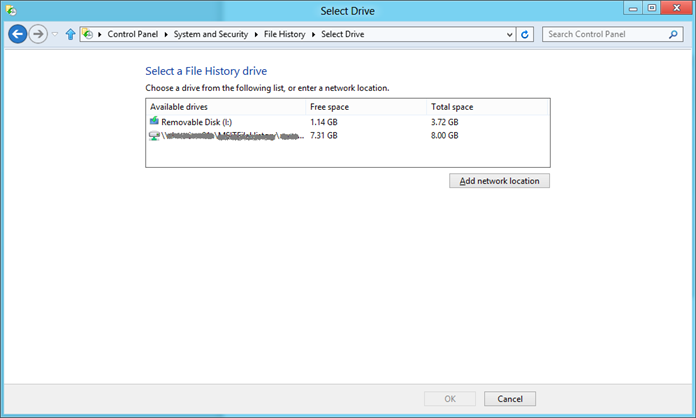Click the Select Drive breadcrumb item

pos(343,34)
